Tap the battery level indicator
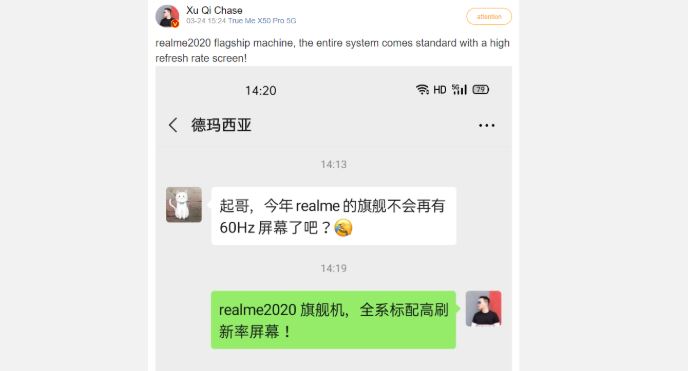The height and width of the screenshot is (371, 688). coord(480,89)
